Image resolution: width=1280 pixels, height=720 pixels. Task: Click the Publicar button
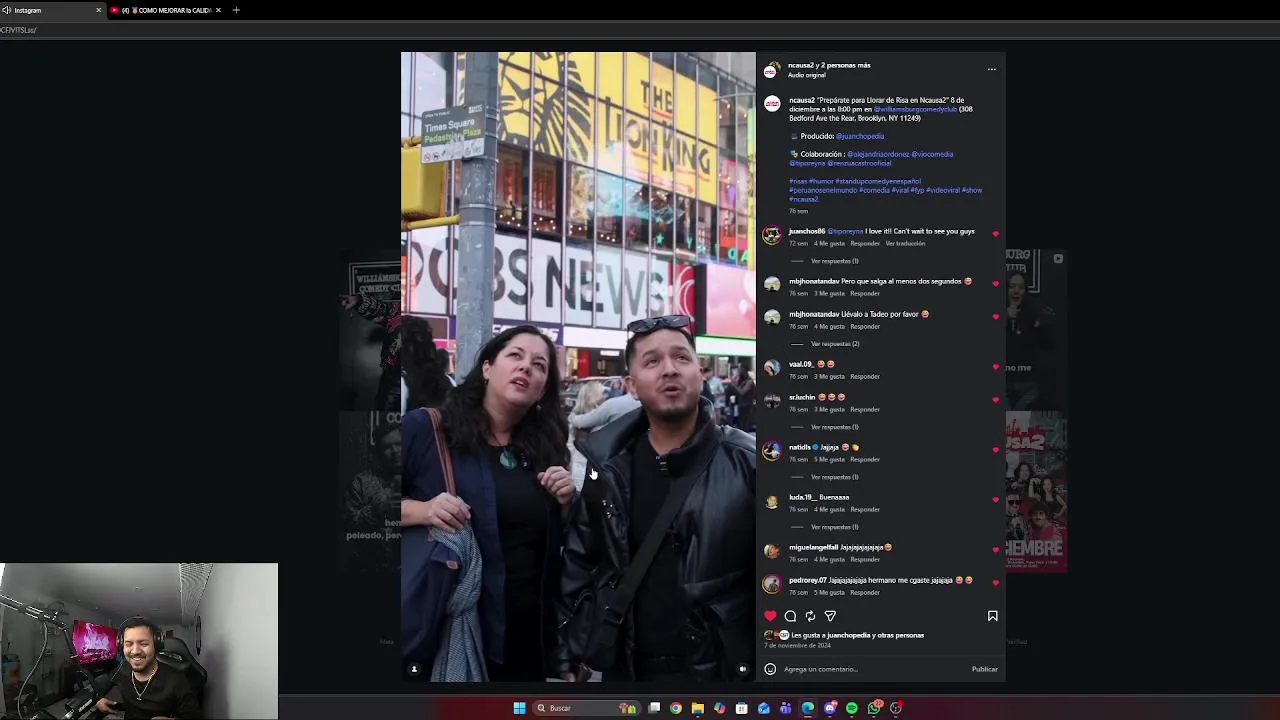pos(984,669)
